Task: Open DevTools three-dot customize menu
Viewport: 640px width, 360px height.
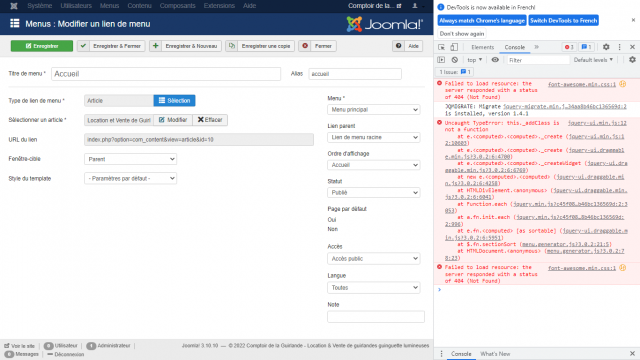Action: (620, 47)
